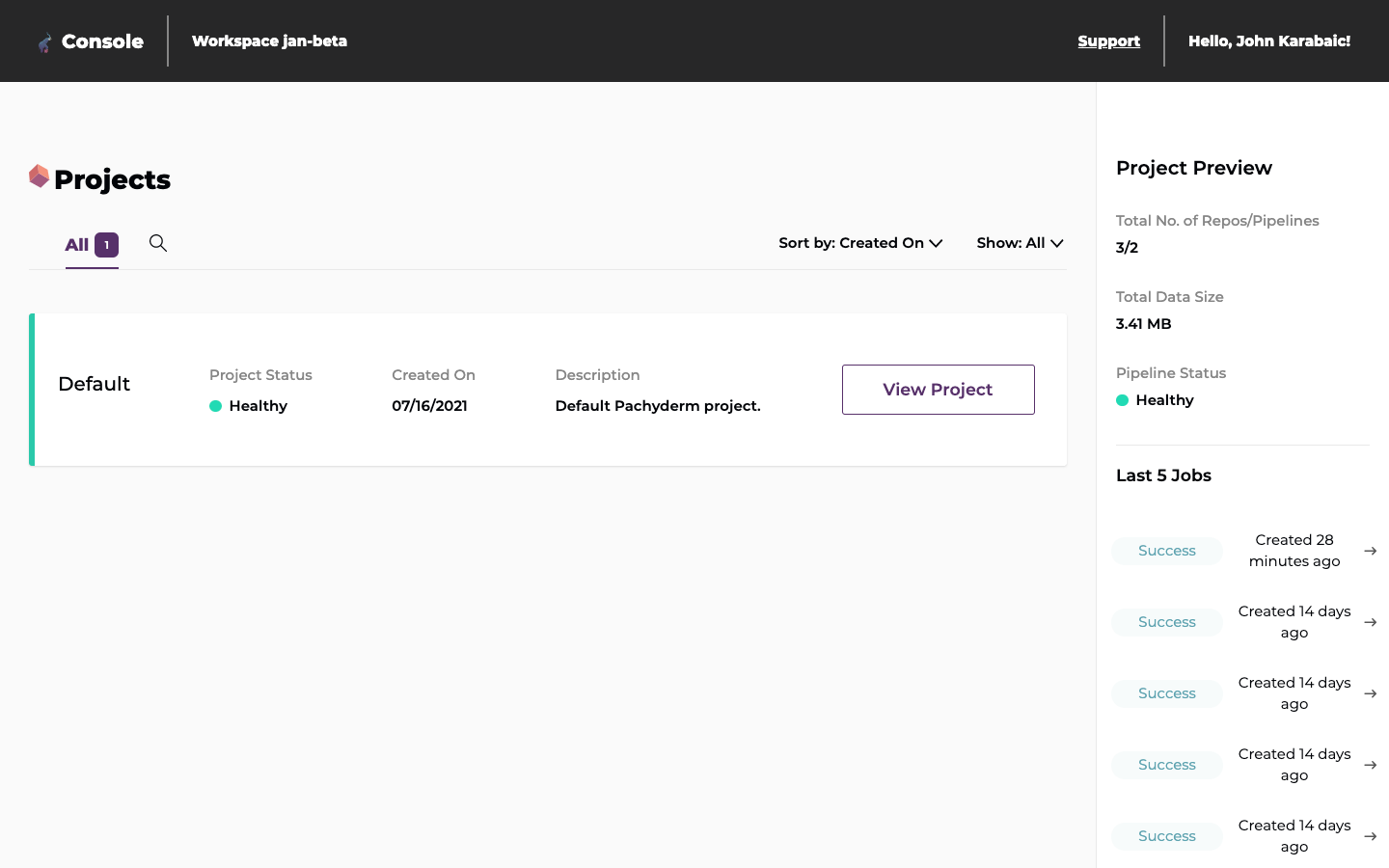This screenshot has width=1389, height=868.
Task: Click the Workspace jan-beta label
Action: click(269, 41)
